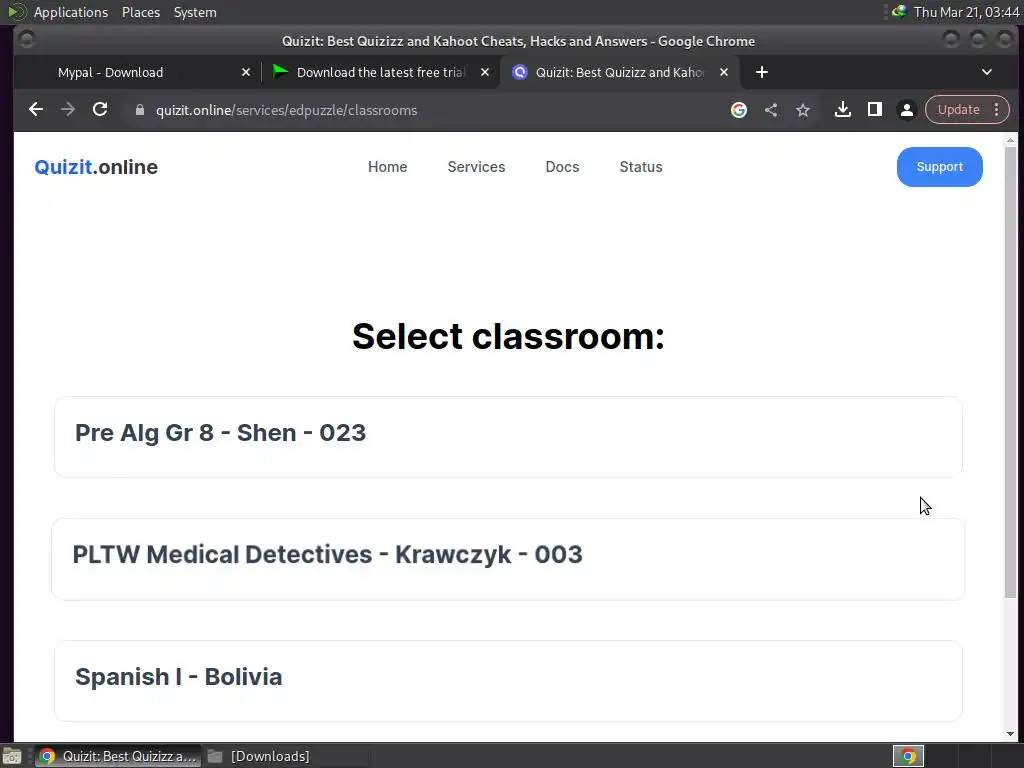This screenshot has height=768, width=1024.
Task: Select the Quizit: Best Quizizz tab
Action: [x=620, y=72]
